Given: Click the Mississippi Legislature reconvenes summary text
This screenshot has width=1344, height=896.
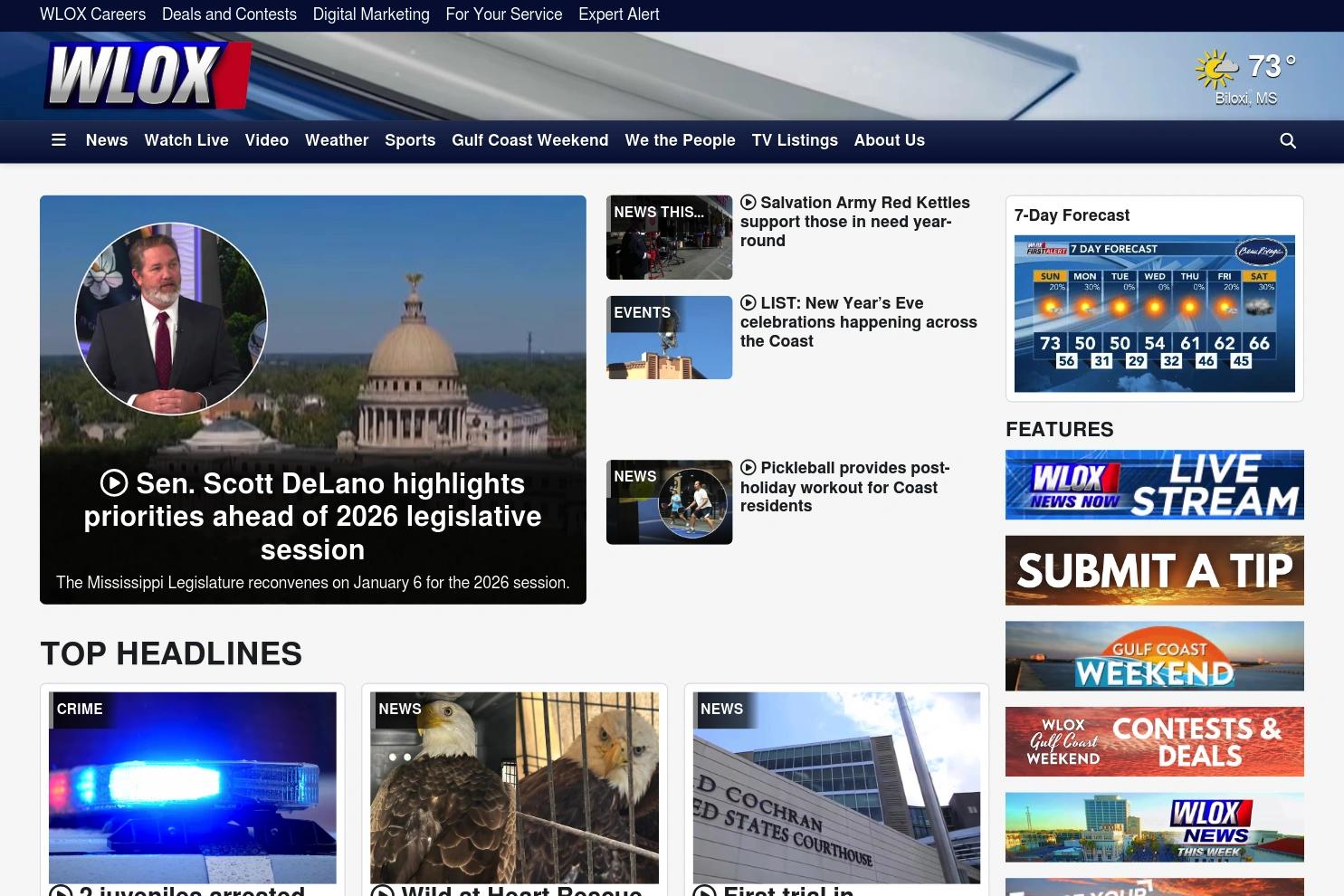Looking at the screenshot, I should point(313,583).
